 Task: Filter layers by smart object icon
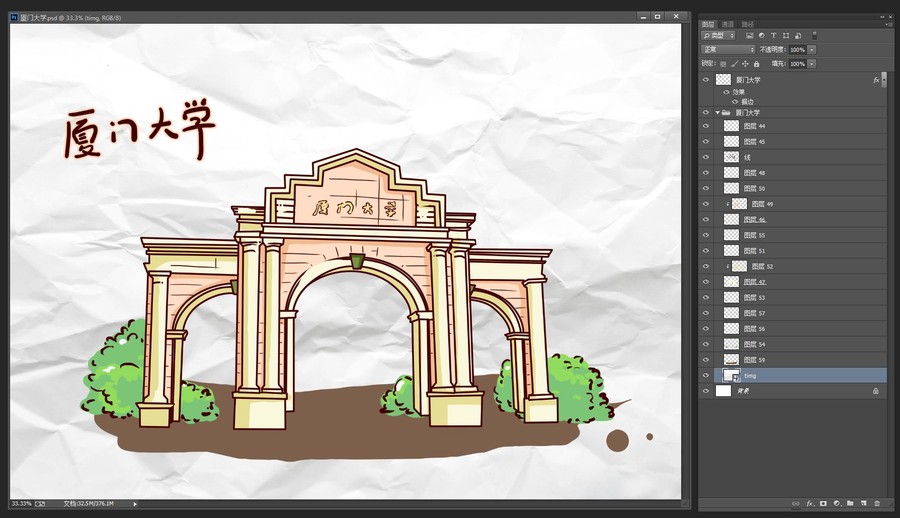pyautogui.click(x=798, y=36)
